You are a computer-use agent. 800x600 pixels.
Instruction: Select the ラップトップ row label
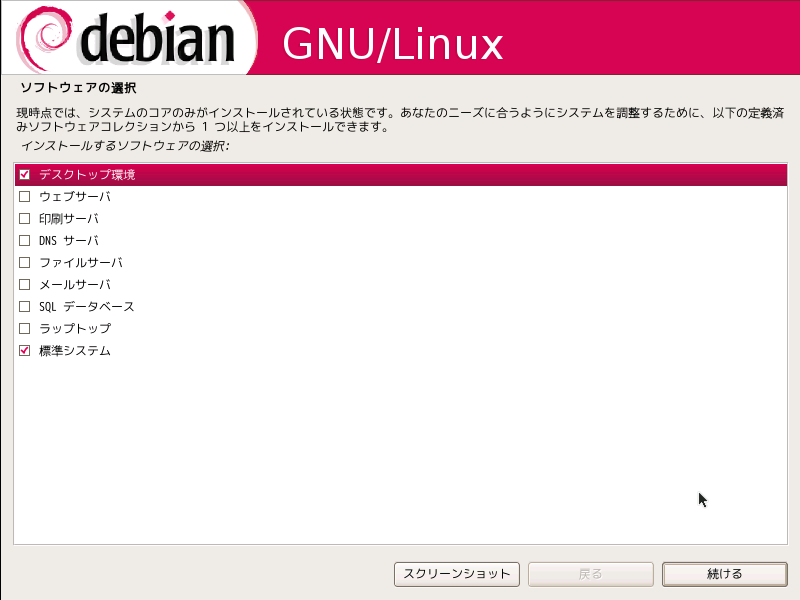pos(75,328)
